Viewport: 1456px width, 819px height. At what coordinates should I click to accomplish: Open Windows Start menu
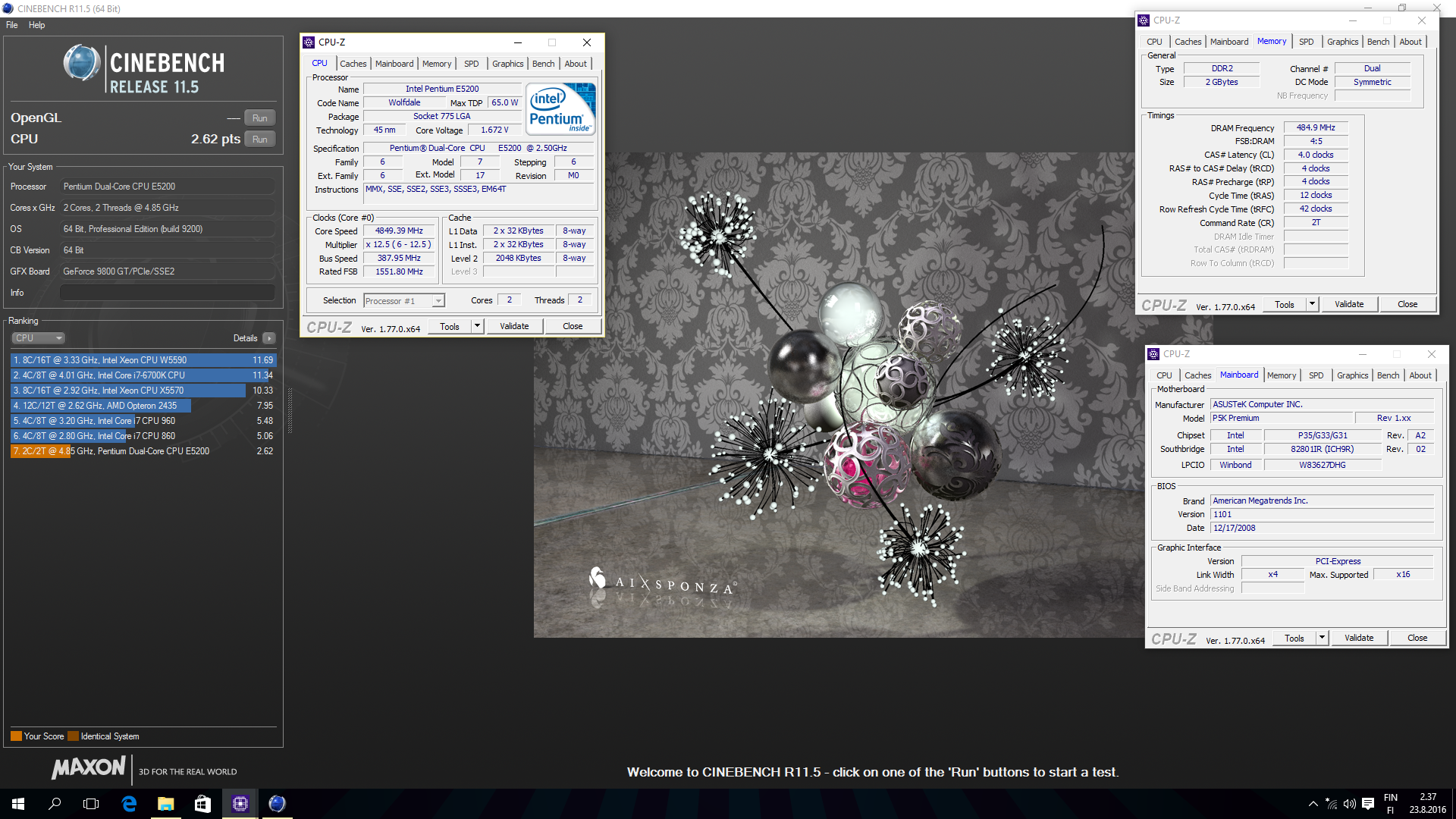(x=18, y=804)
